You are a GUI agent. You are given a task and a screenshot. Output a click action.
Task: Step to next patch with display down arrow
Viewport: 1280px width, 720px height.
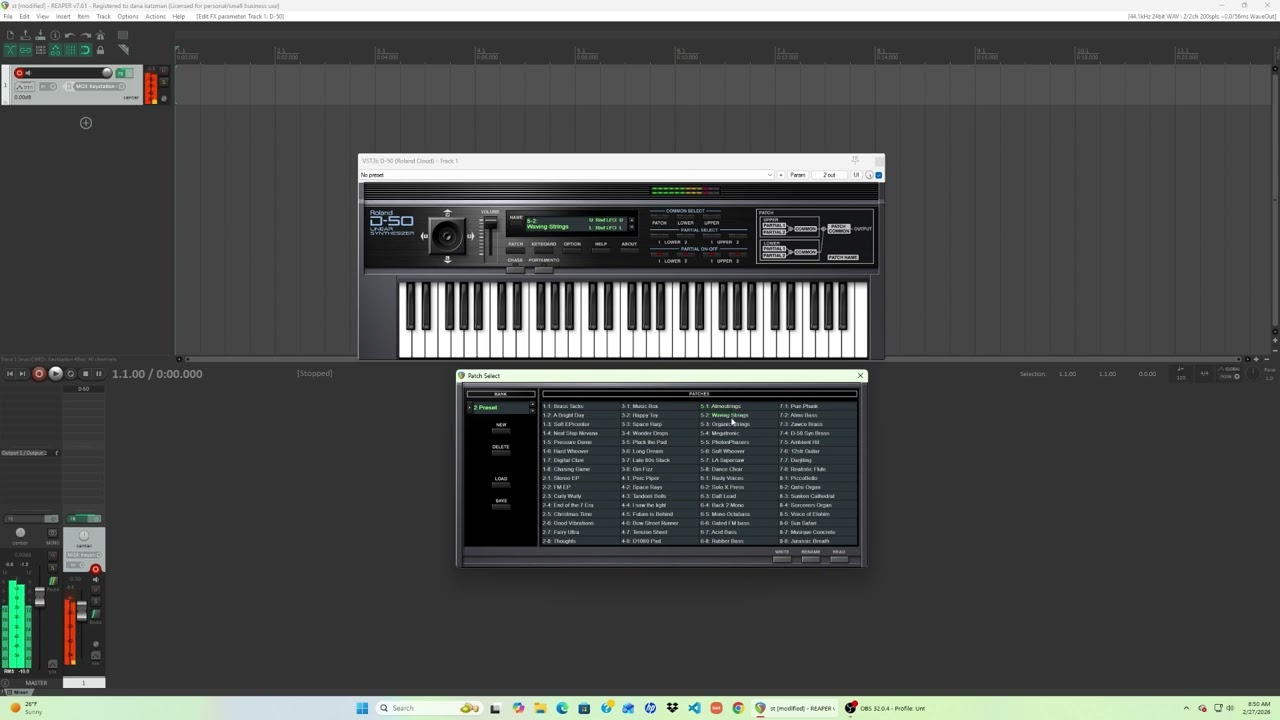coord(631,227)
